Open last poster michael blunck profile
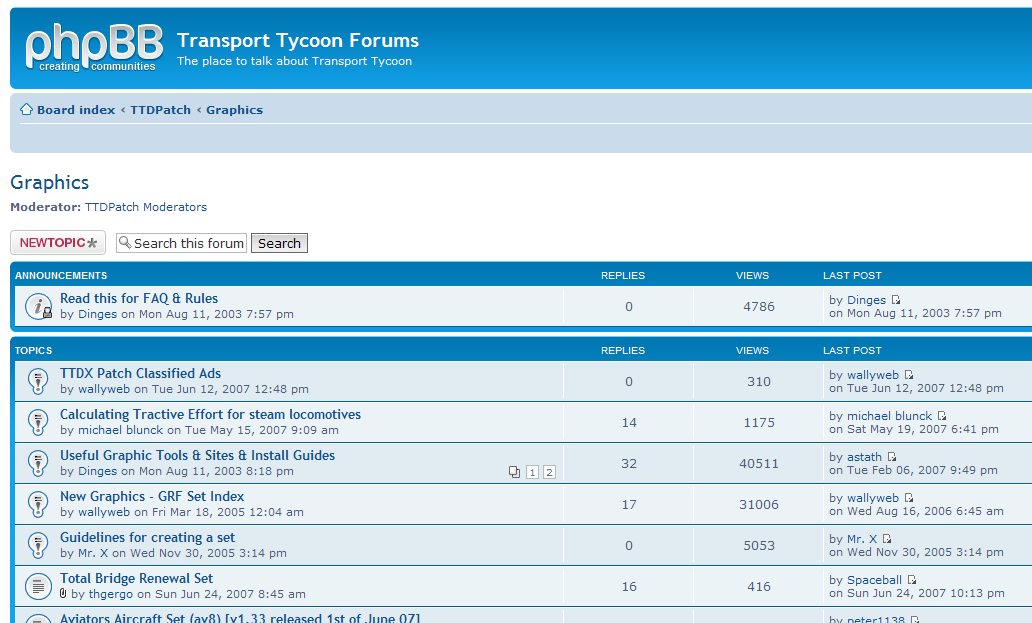The height and width of the screenshot is (623, 1032). pos(889,416)
